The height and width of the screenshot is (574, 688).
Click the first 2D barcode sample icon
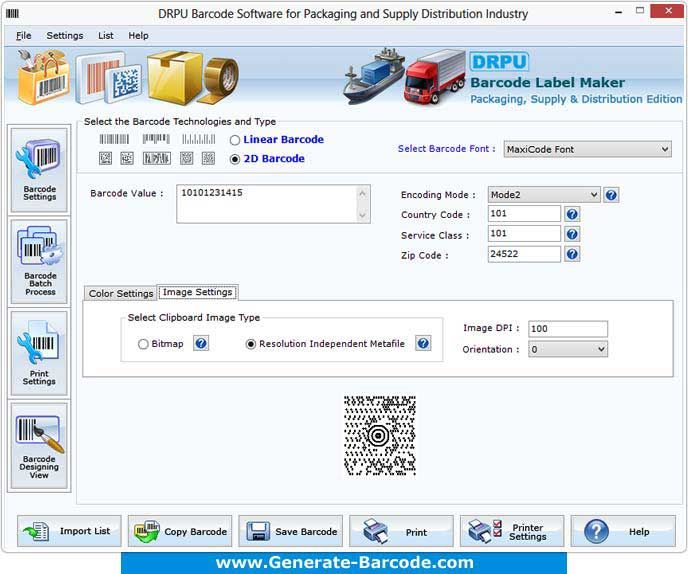coord(105,158)
